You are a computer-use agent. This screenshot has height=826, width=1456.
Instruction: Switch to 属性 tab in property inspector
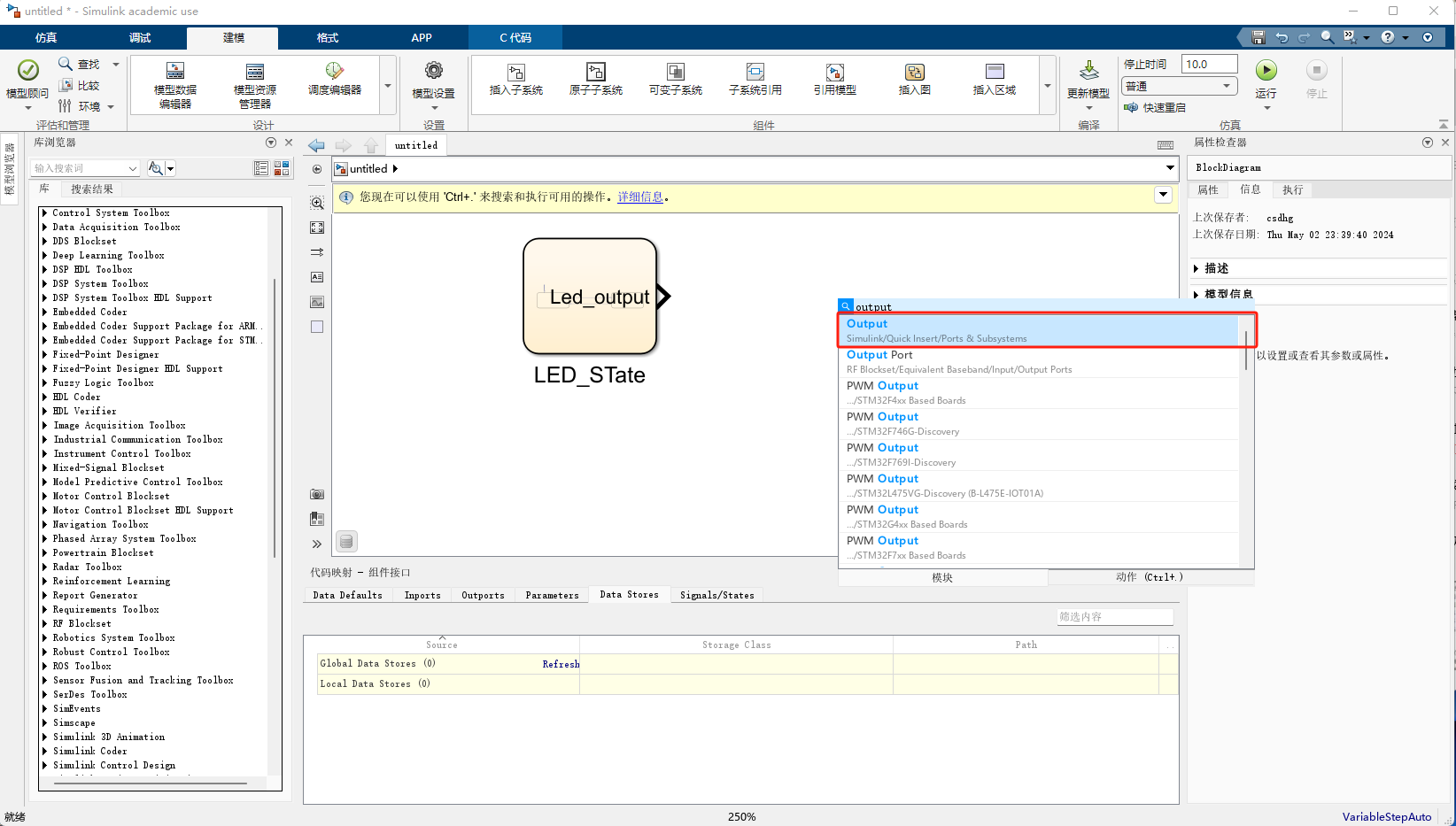(1208, 189)
